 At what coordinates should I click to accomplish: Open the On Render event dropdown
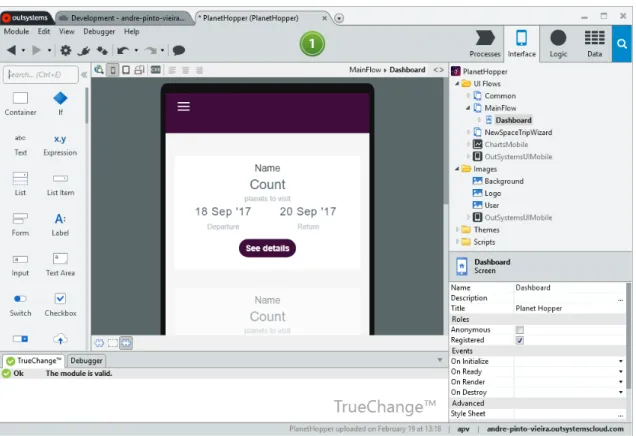click(x=621, y=382)
